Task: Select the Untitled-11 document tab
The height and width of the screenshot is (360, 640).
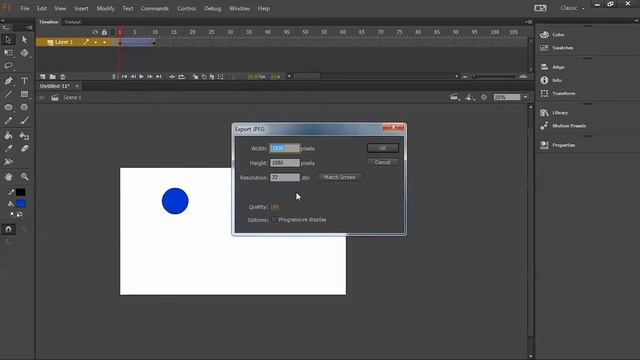Action: click(55, 86)
